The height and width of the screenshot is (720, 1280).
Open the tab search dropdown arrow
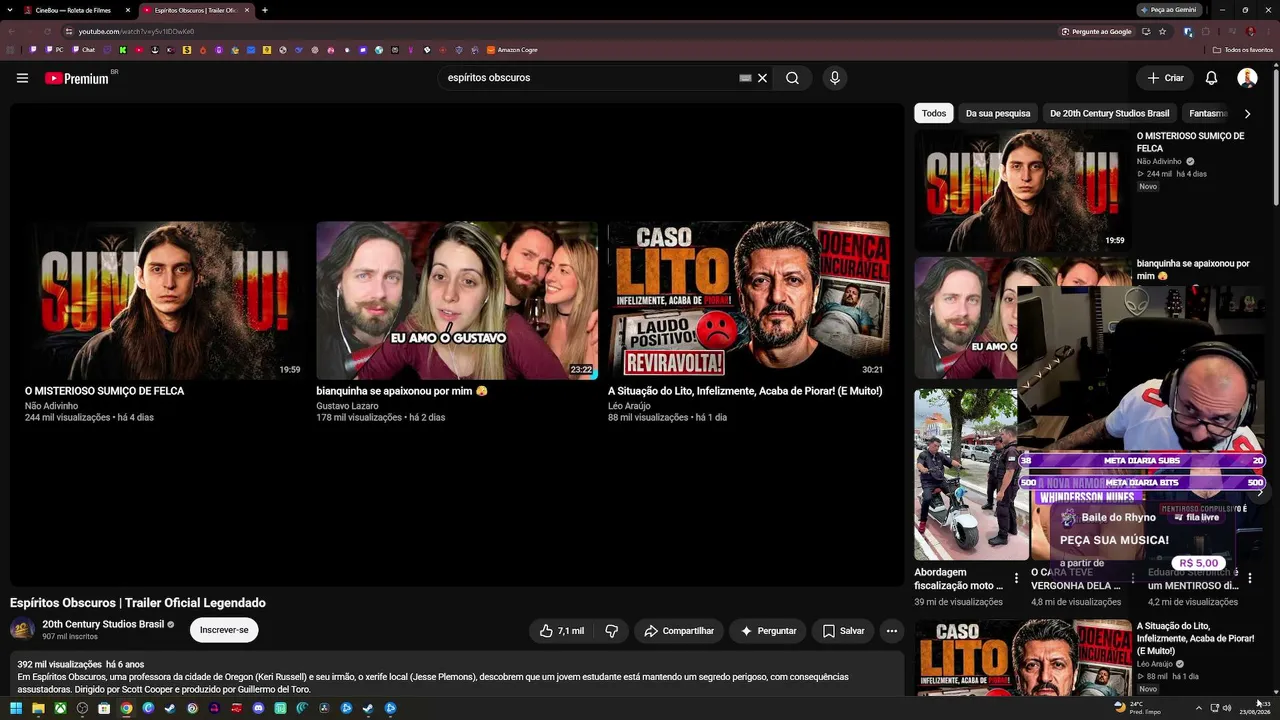tap(11, 10)
